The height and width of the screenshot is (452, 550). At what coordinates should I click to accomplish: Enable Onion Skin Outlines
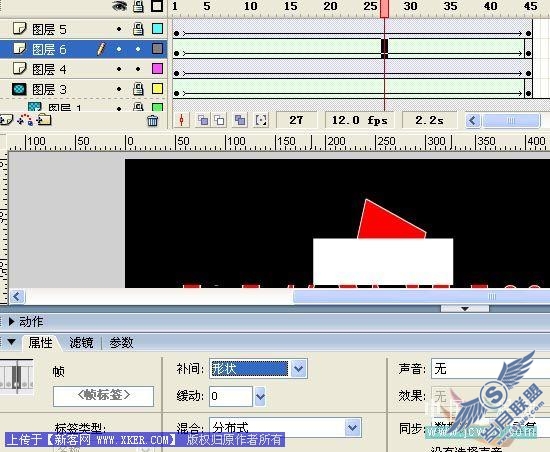coord(220,120)
